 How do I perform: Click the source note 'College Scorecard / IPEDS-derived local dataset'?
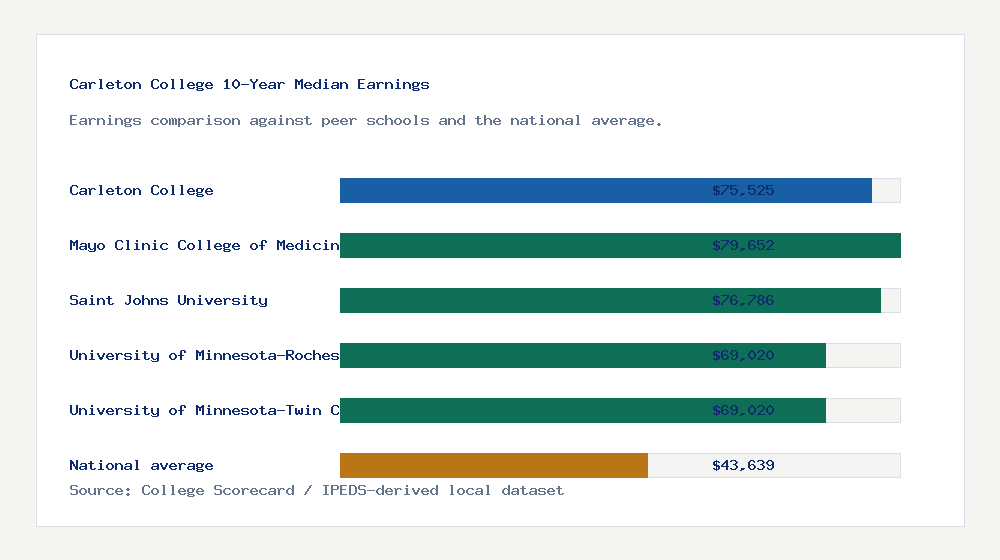(353, 490)
